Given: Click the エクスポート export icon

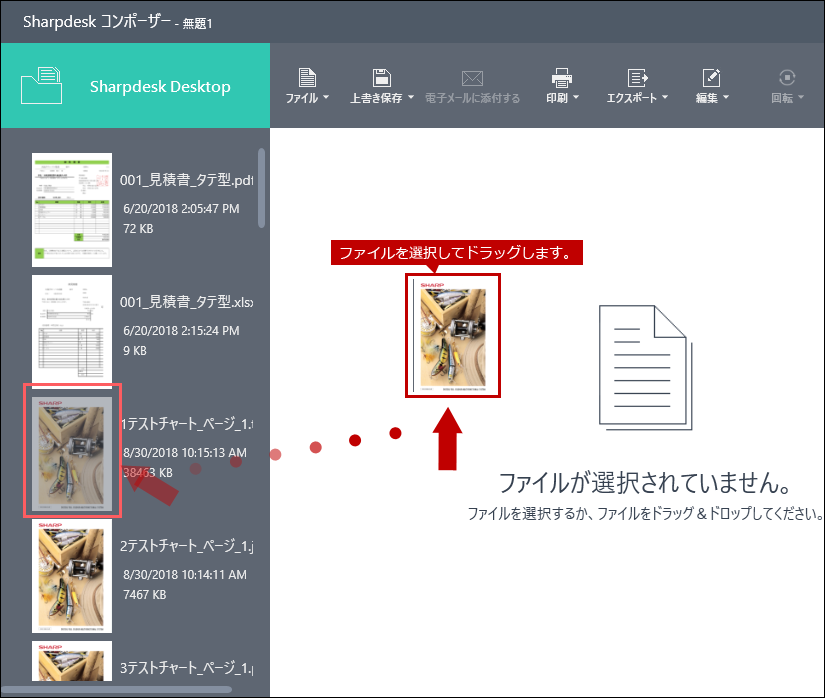Looking at the screenshot, I should pos(637,78).
